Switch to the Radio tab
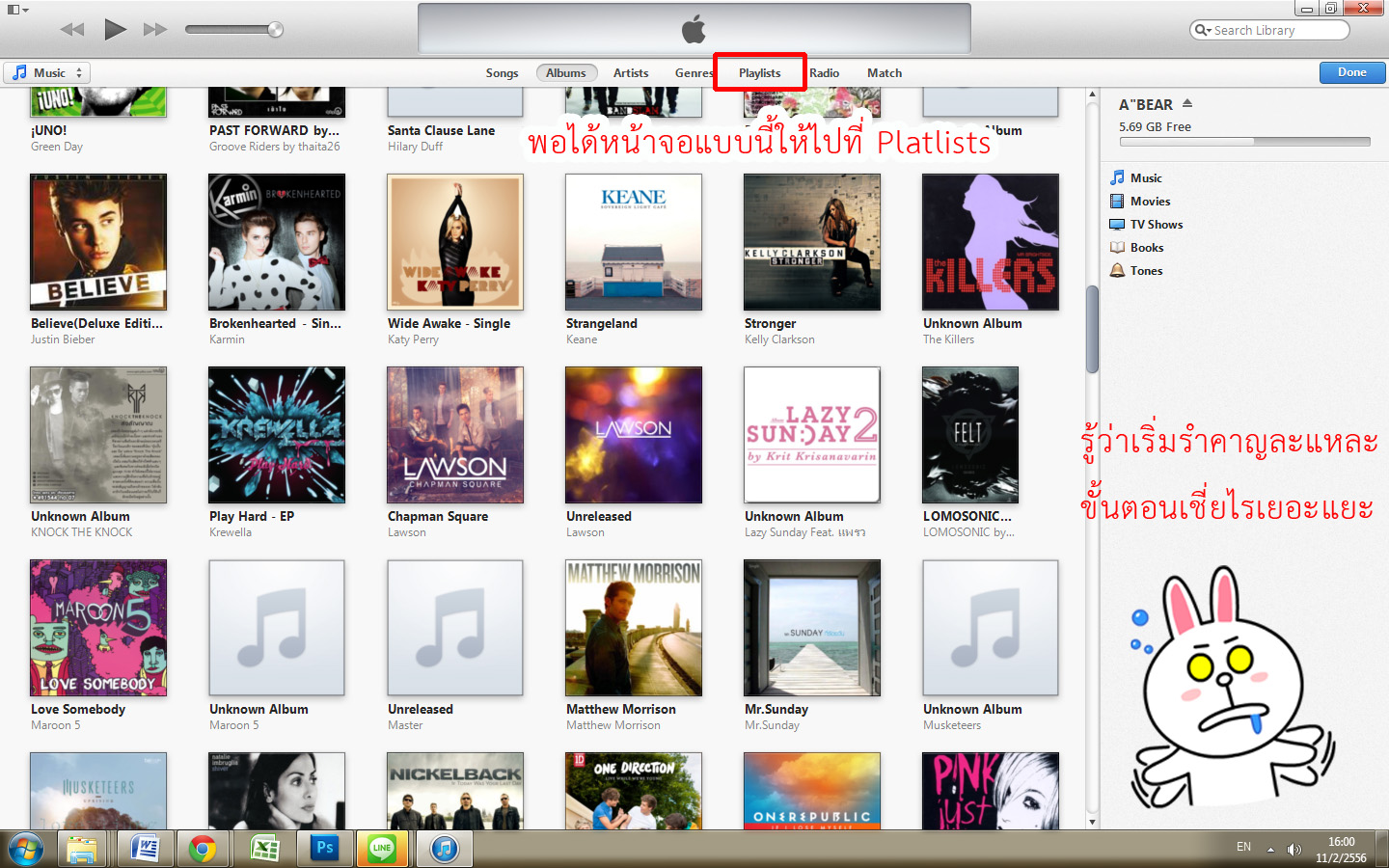The height and width of the screenshot is (868, 1389). 825,73
